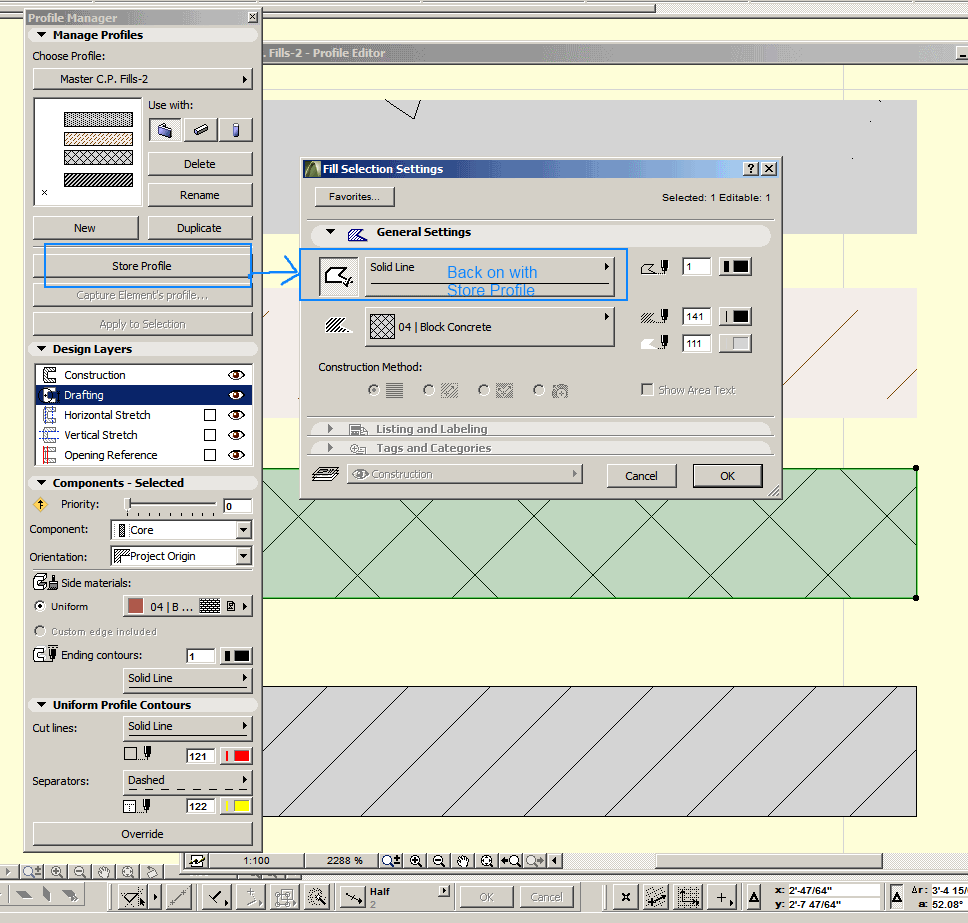Click the Delete profile button
This screenshot has height=923, width=968.
coord(199,164)
